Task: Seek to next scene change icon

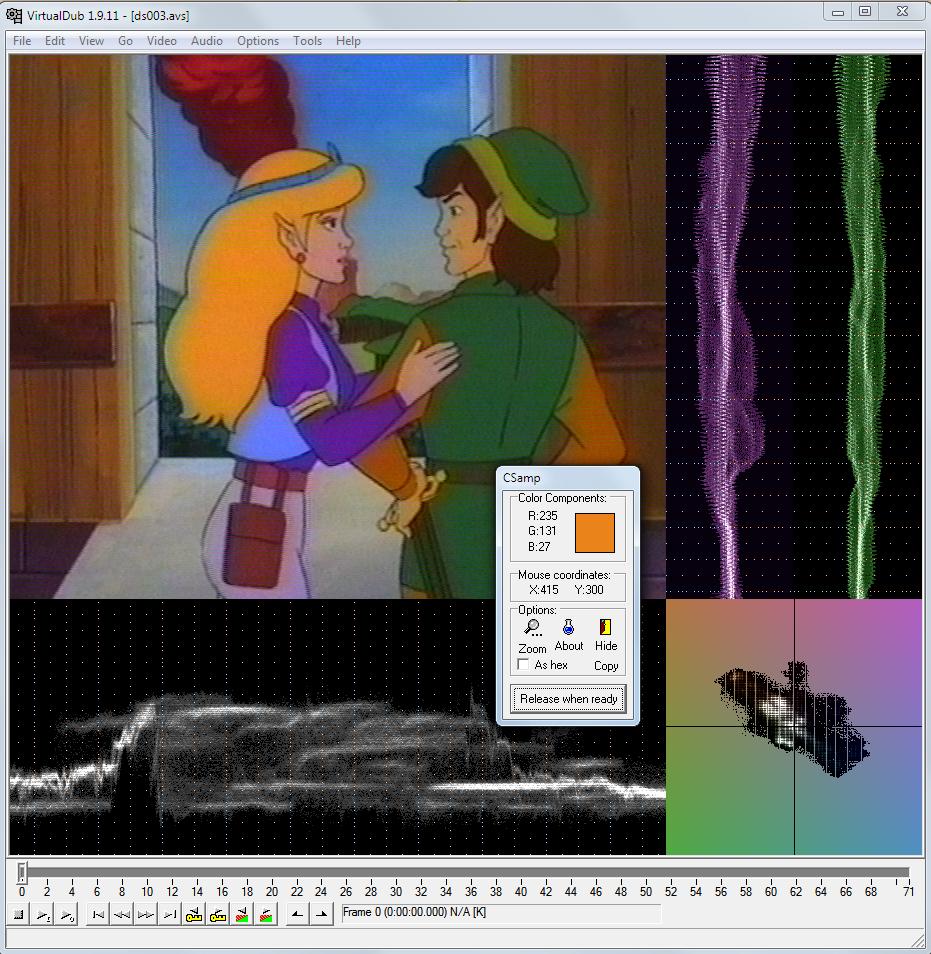Action: (x=267, y=914)
